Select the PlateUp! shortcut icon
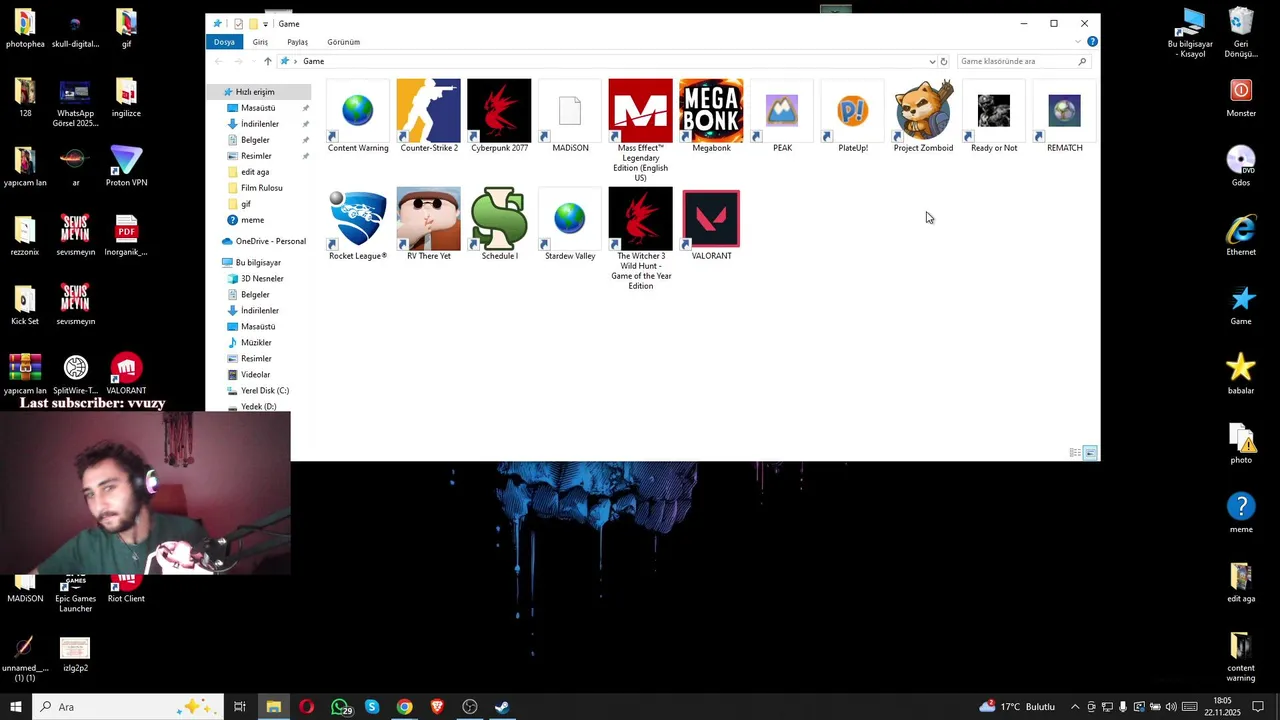The width and height of the screenshot is (1280, 720). (853, 116)
